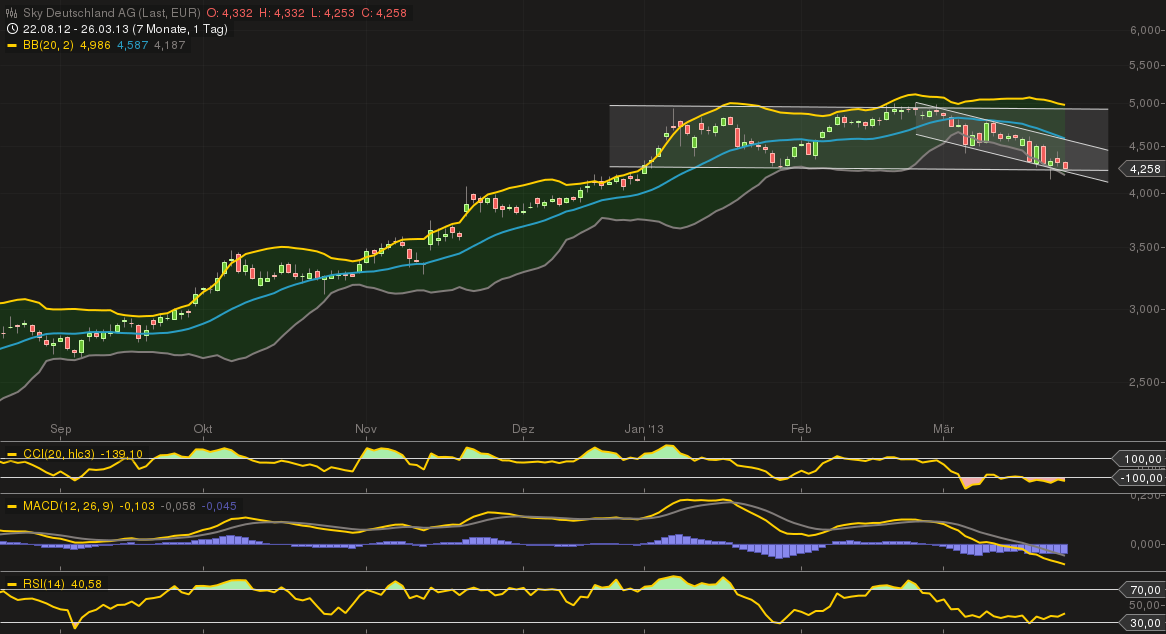1166x634 pixels.
Task: Click the RSI 30,00 level tag
Action: (1141, 623)
